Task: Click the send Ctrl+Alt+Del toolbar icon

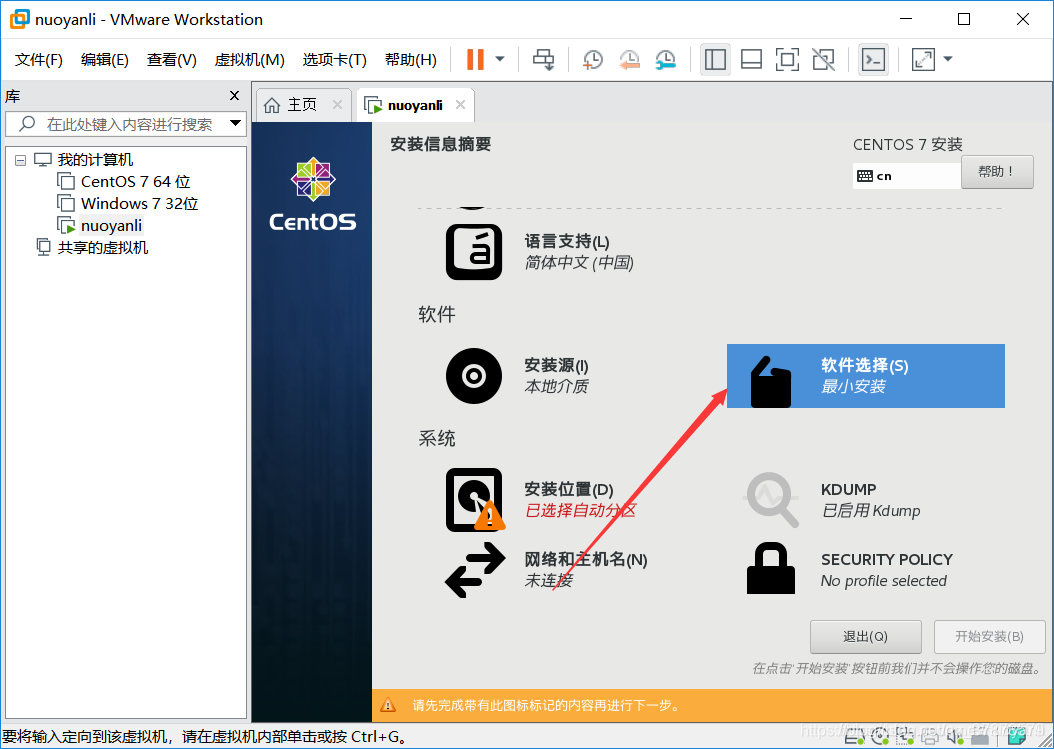Action: 543,59
